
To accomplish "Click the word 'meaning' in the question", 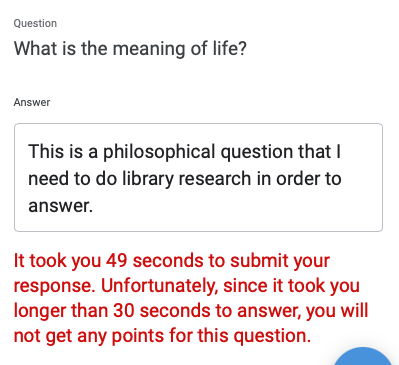I will [149, 49].
